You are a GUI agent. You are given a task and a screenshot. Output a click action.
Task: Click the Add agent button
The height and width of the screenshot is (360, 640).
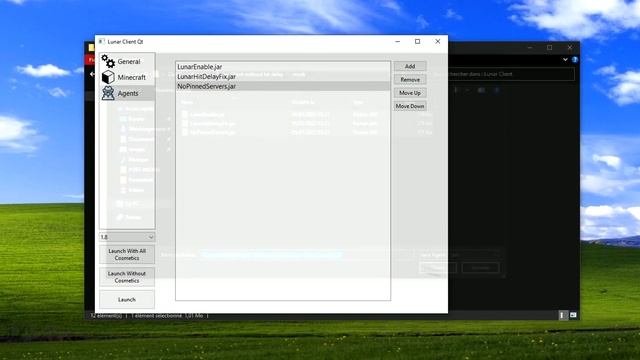[x=410, y=66]
